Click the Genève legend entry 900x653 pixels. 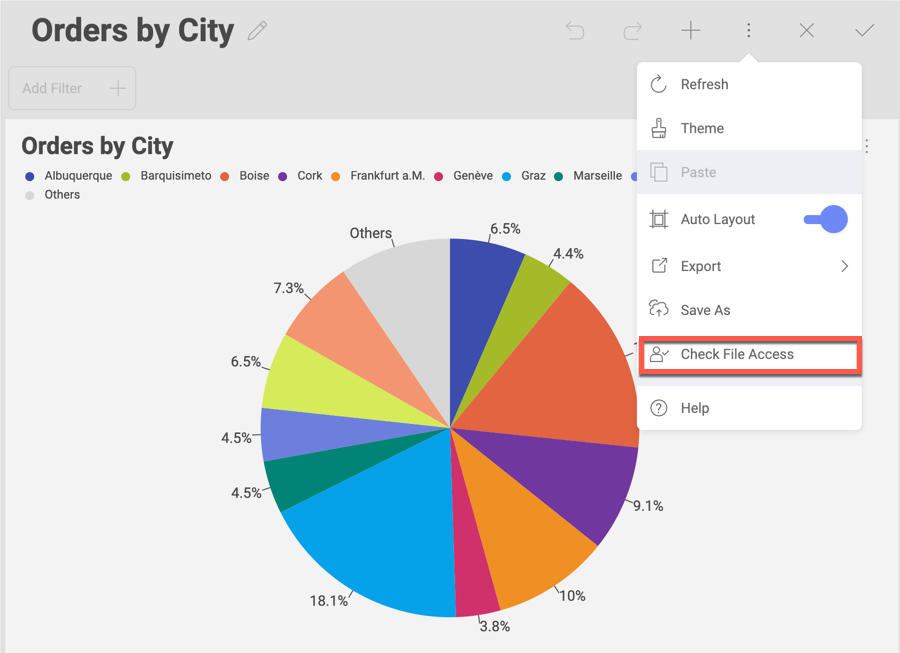(463, 176)
